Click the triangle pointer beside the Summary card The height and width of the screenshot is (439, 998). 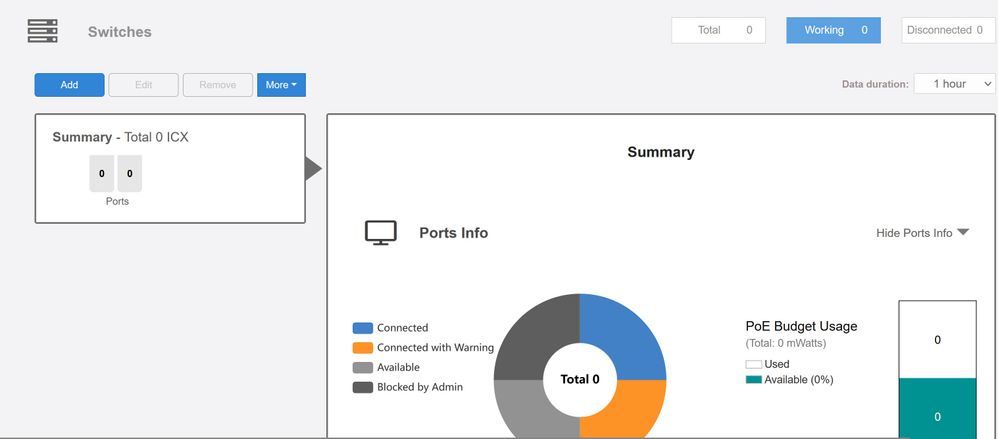pyautogui.click(x=313, y=169)
